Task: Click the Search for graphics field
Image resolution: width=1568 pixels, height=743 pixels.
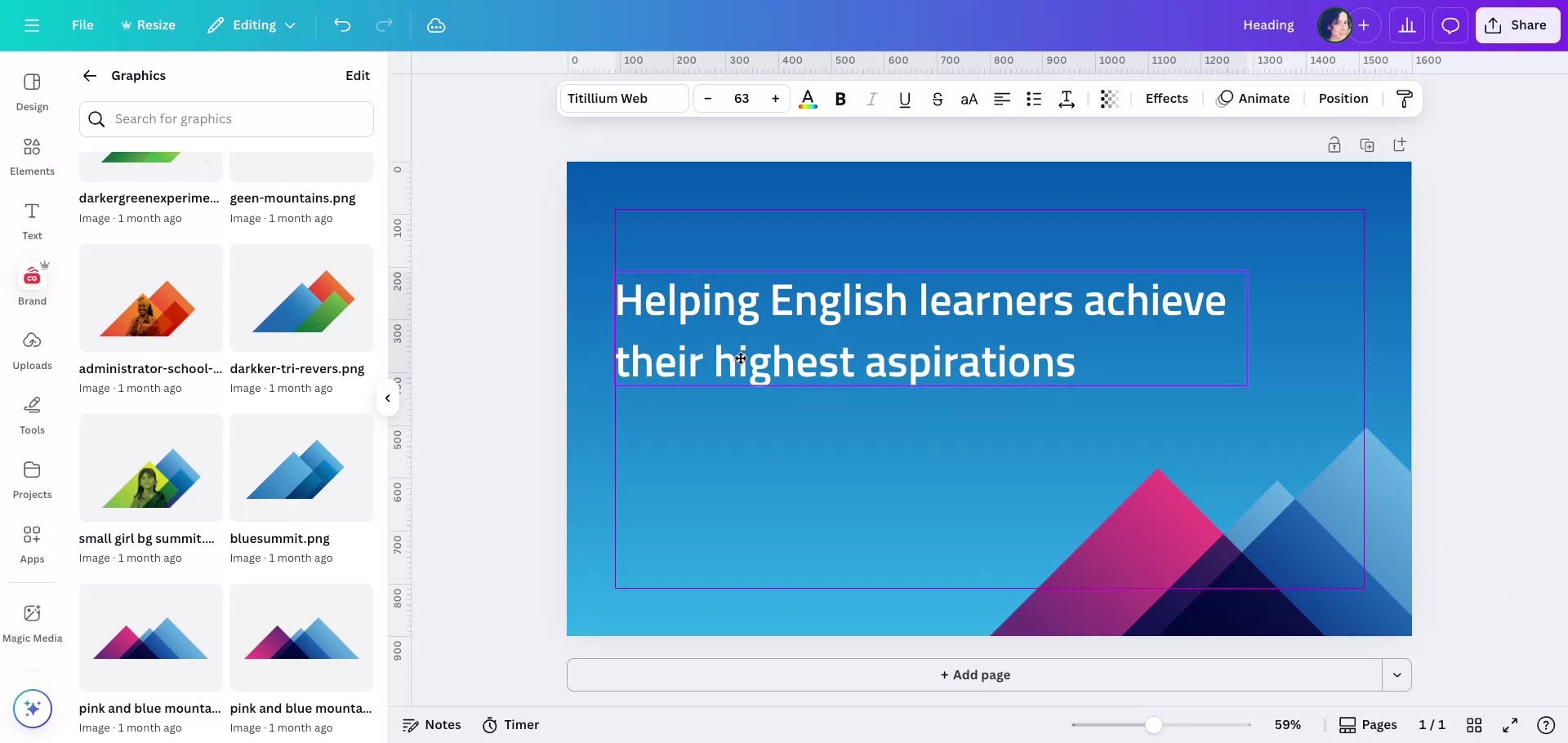Action: pos(226,119)
